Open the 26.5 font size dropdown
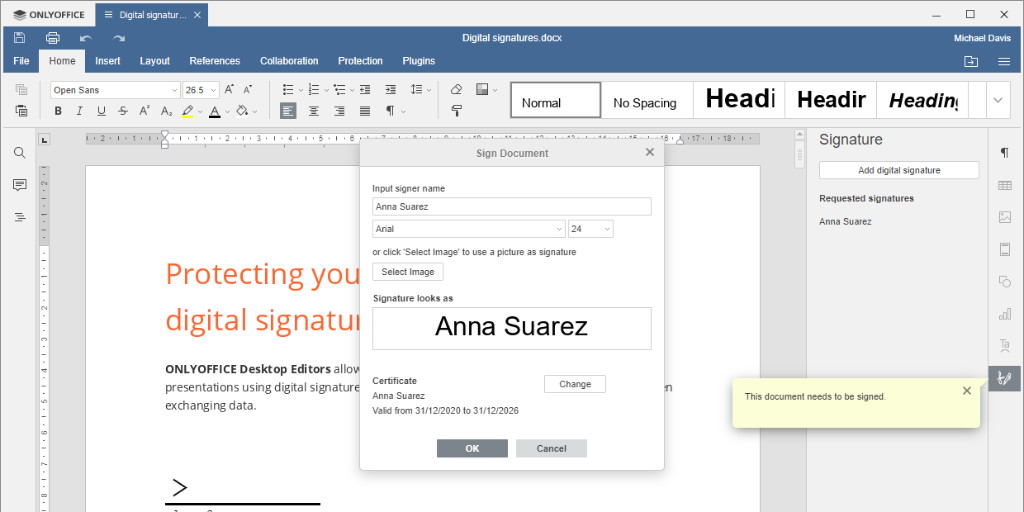 coord(214,90)
